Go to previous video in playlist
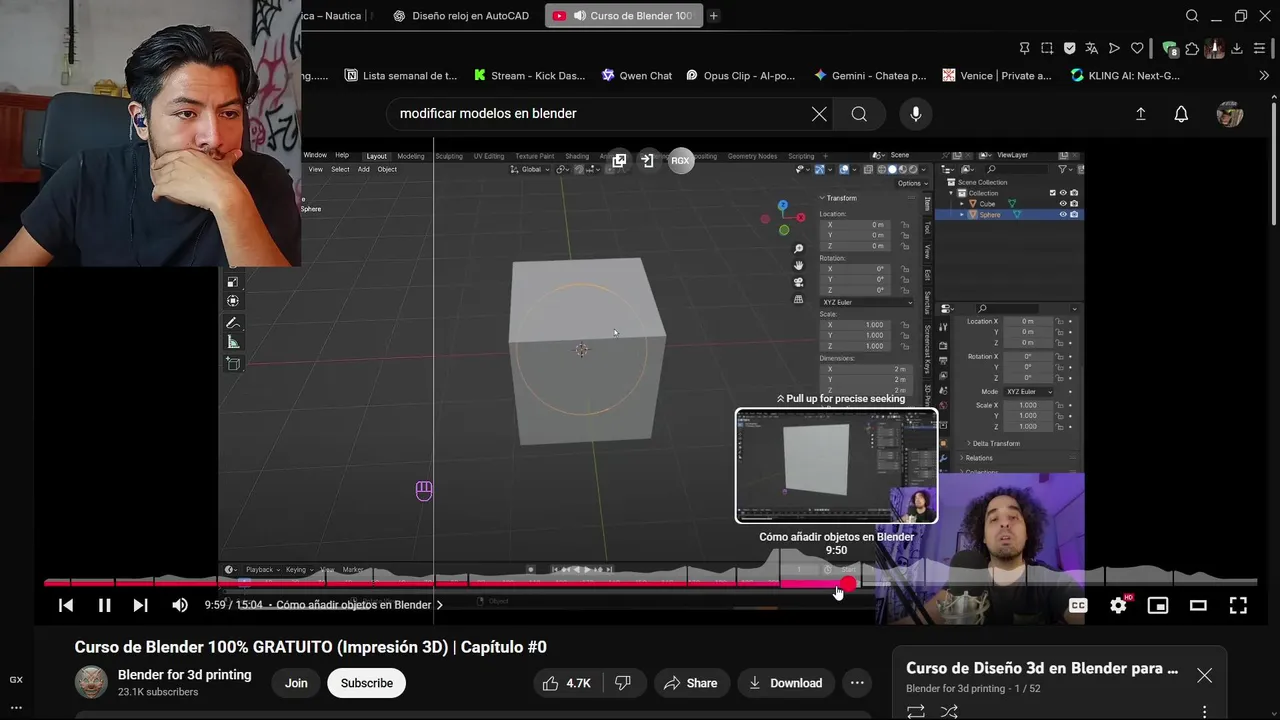Image resolution: width=1280 pixels, height=720 pixels. (66, 605)
